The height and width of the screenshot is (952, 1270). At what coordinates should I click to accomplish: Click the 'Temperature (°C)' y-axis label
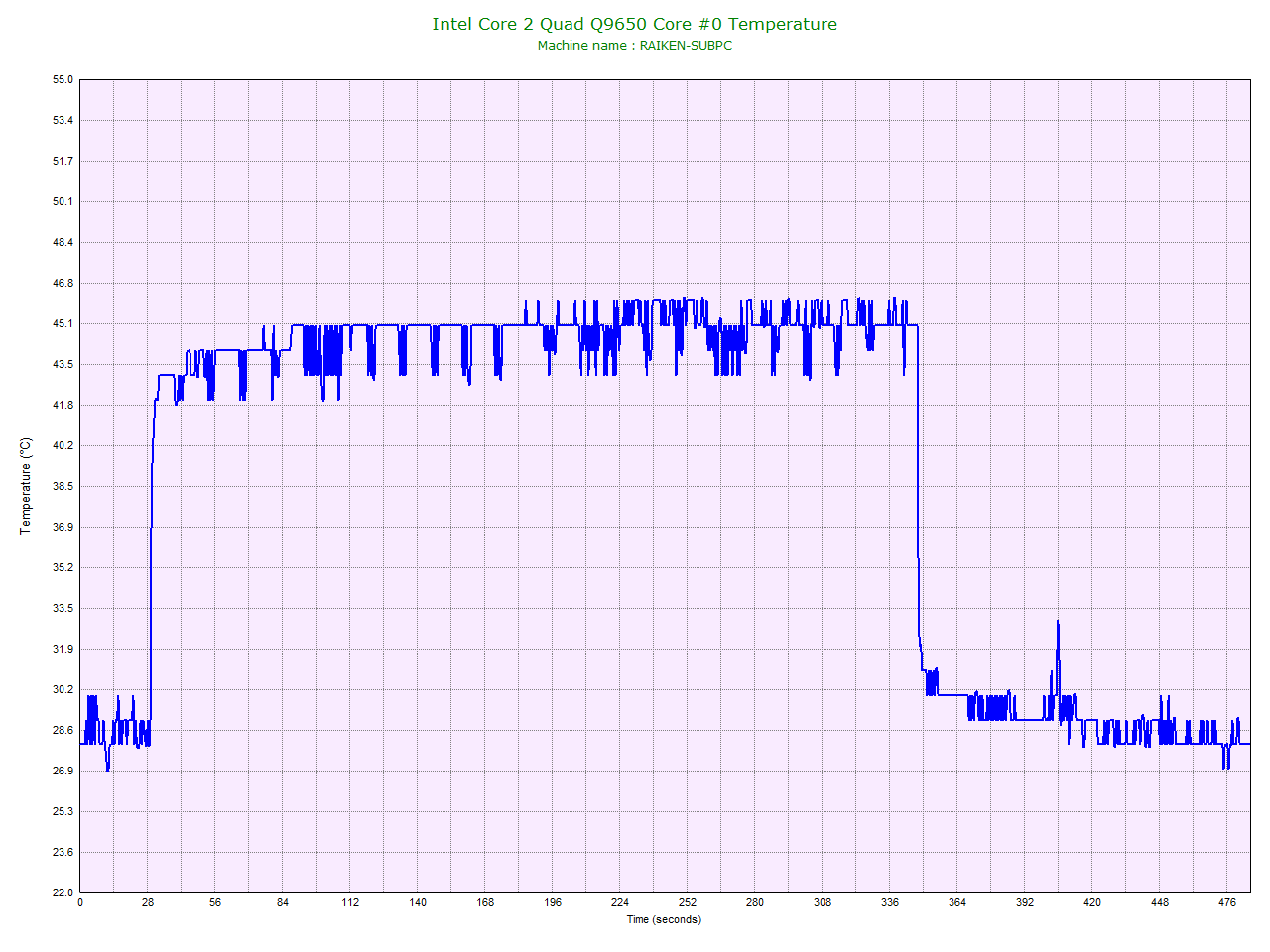(27, 486)
